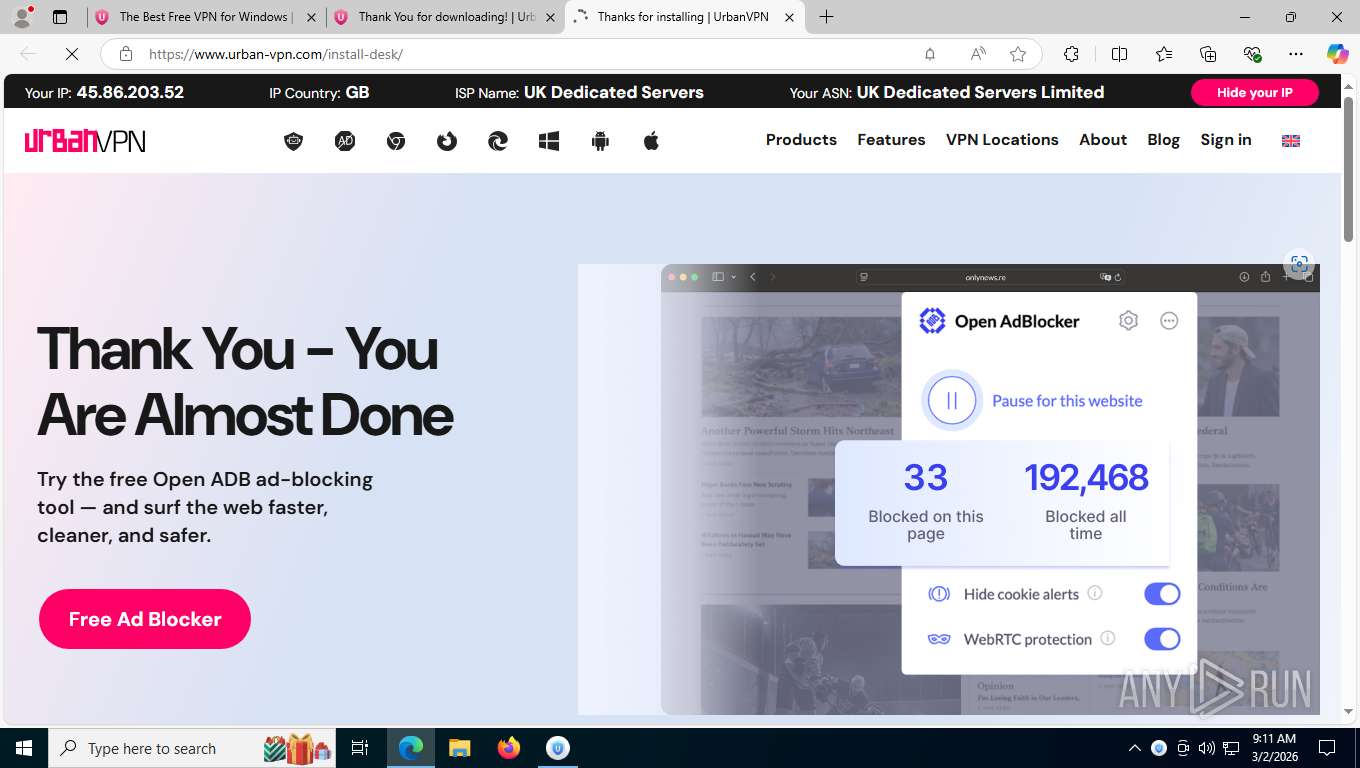Open the tab actions menu icon
This screenshot has height=768, width=1360.
click(x=60, y=17)
